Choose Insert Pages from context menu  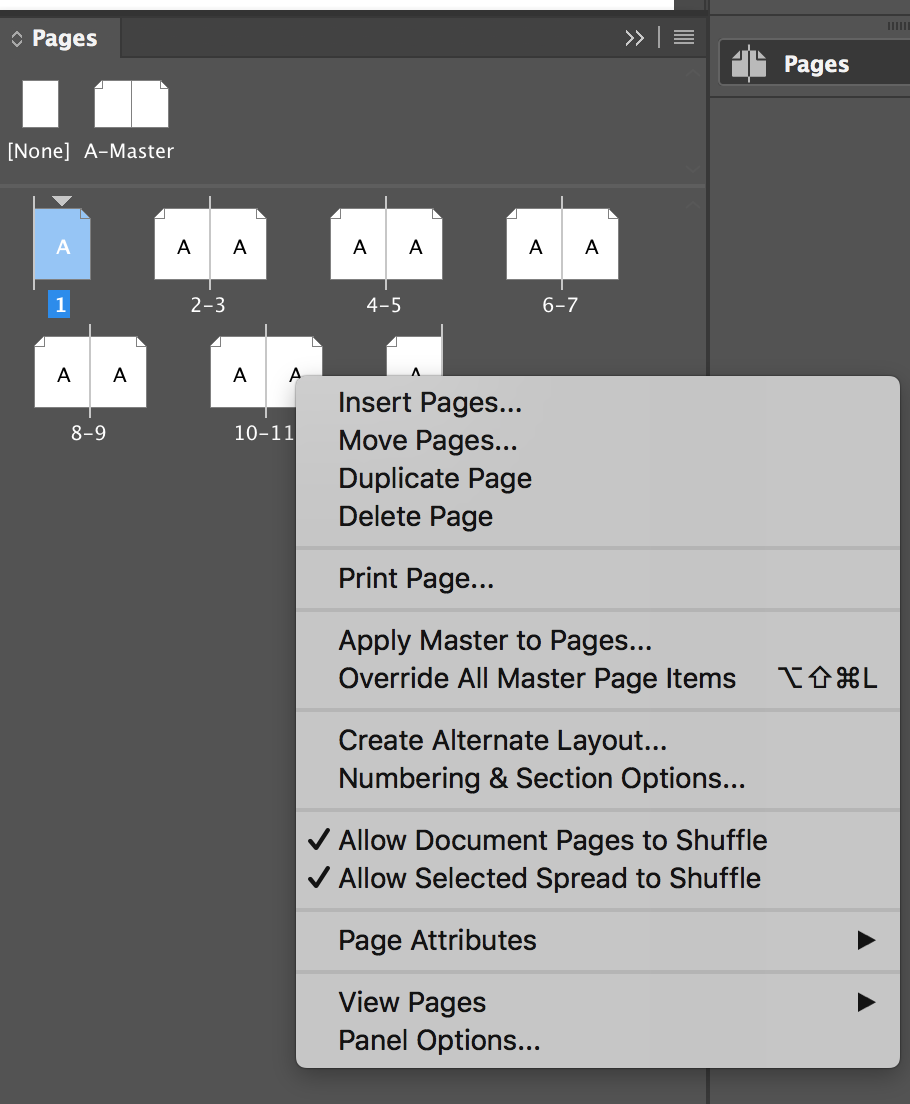pyautogui.click(x=430, y=402)
